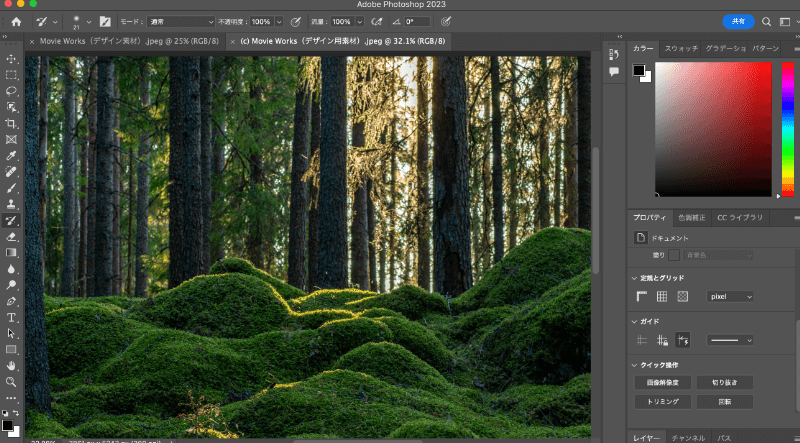
Task: Toggle smart guides icon in ガイド section
Action: point(682,340)
